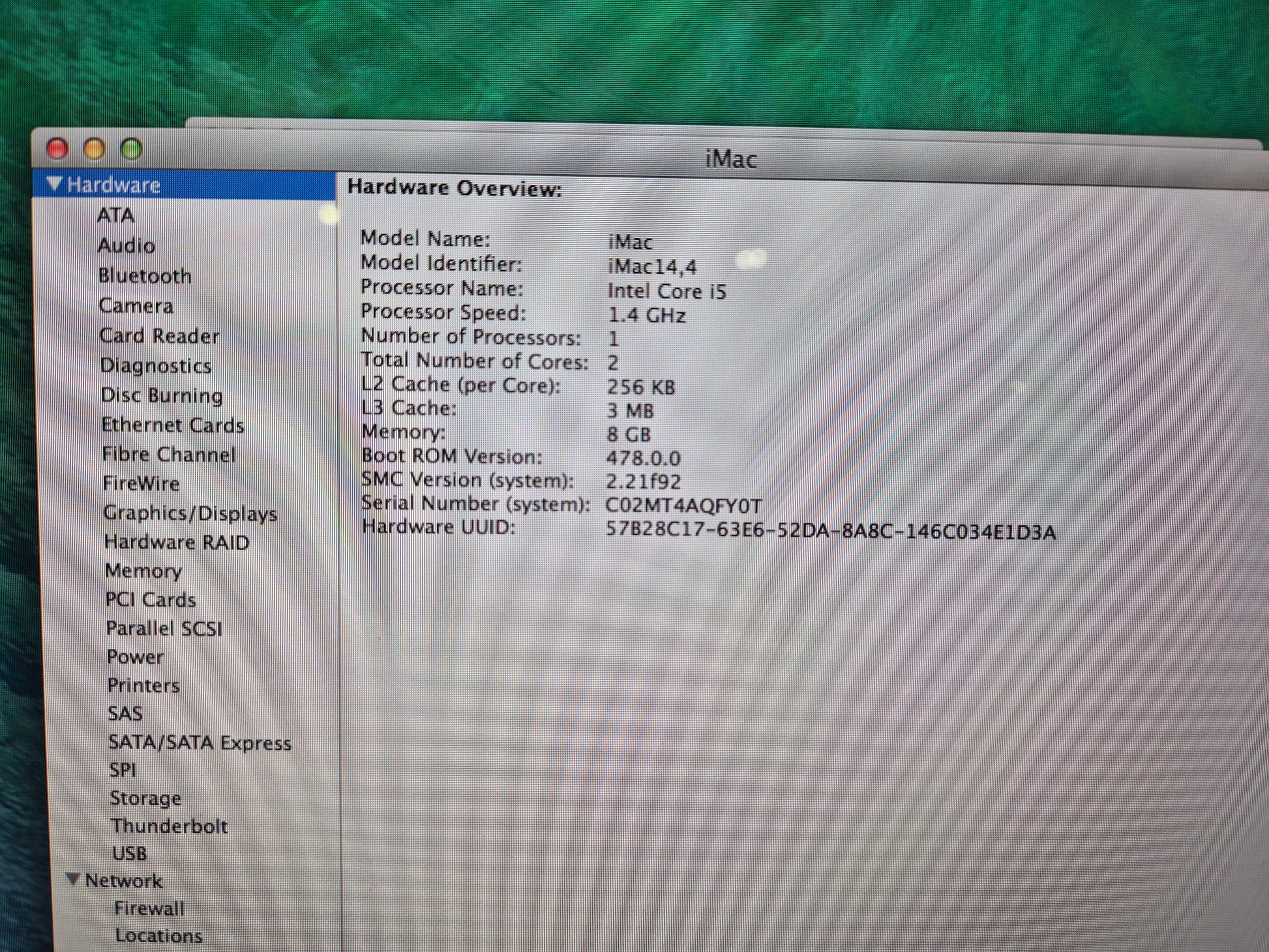The image size is (1269, 952).
Task: Click the L3 Cache value 3 MB
Action: (630, 411)
